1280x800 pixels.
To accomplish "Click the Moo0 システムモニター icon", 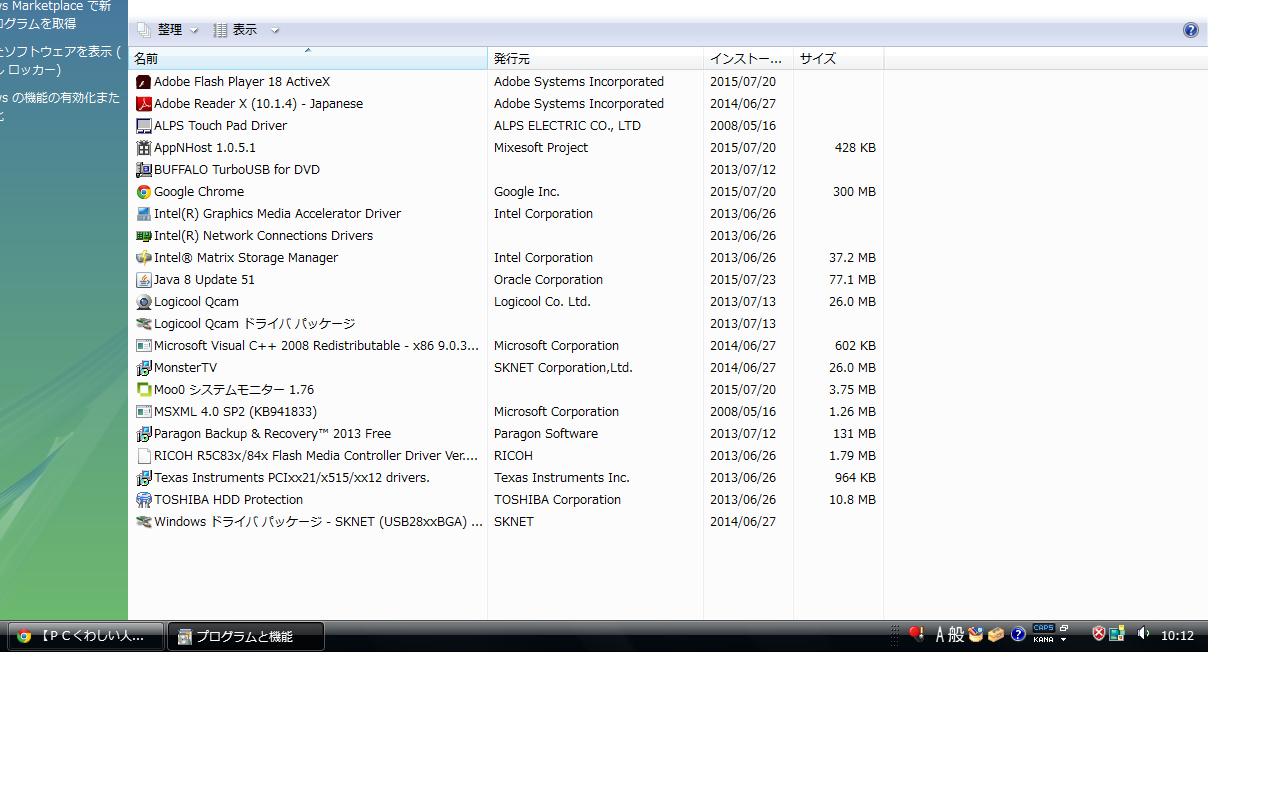I will tap(144, 390).
